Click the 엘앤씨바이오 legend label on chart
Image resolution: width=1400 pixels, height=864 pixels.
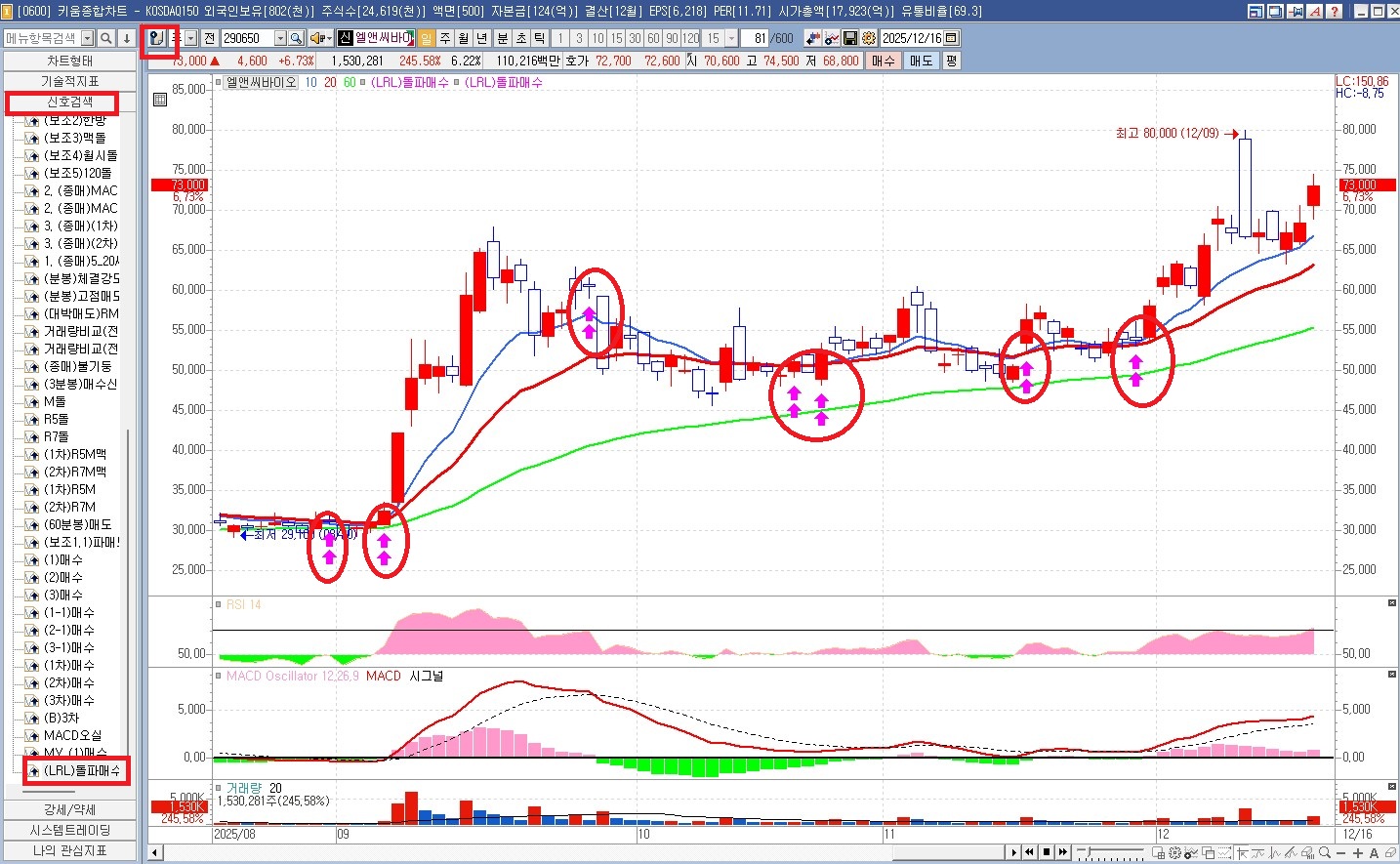point(261,82)
